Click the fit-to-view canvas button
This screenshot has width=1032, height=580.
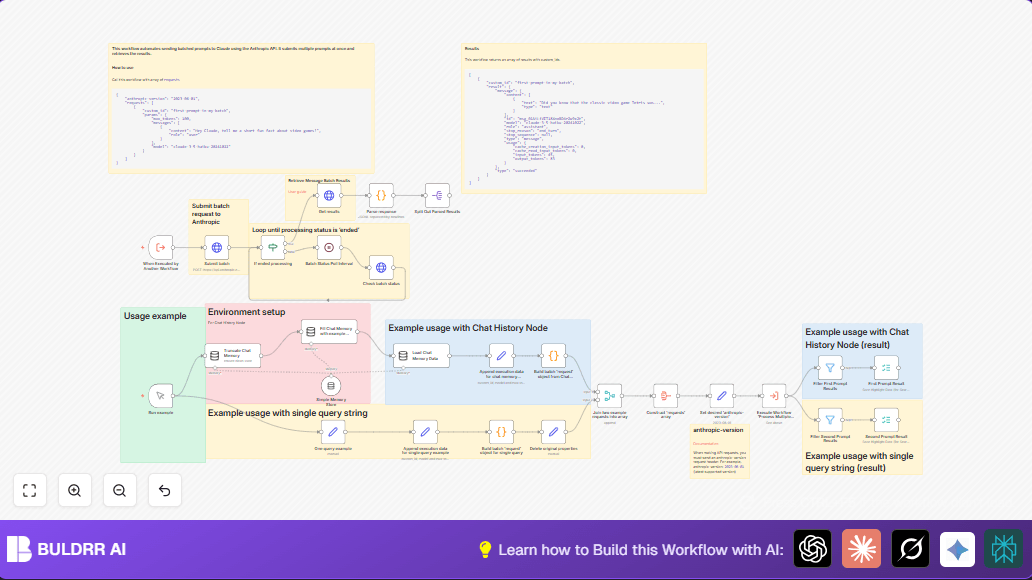pyautogui.click(x=30, y=490)
